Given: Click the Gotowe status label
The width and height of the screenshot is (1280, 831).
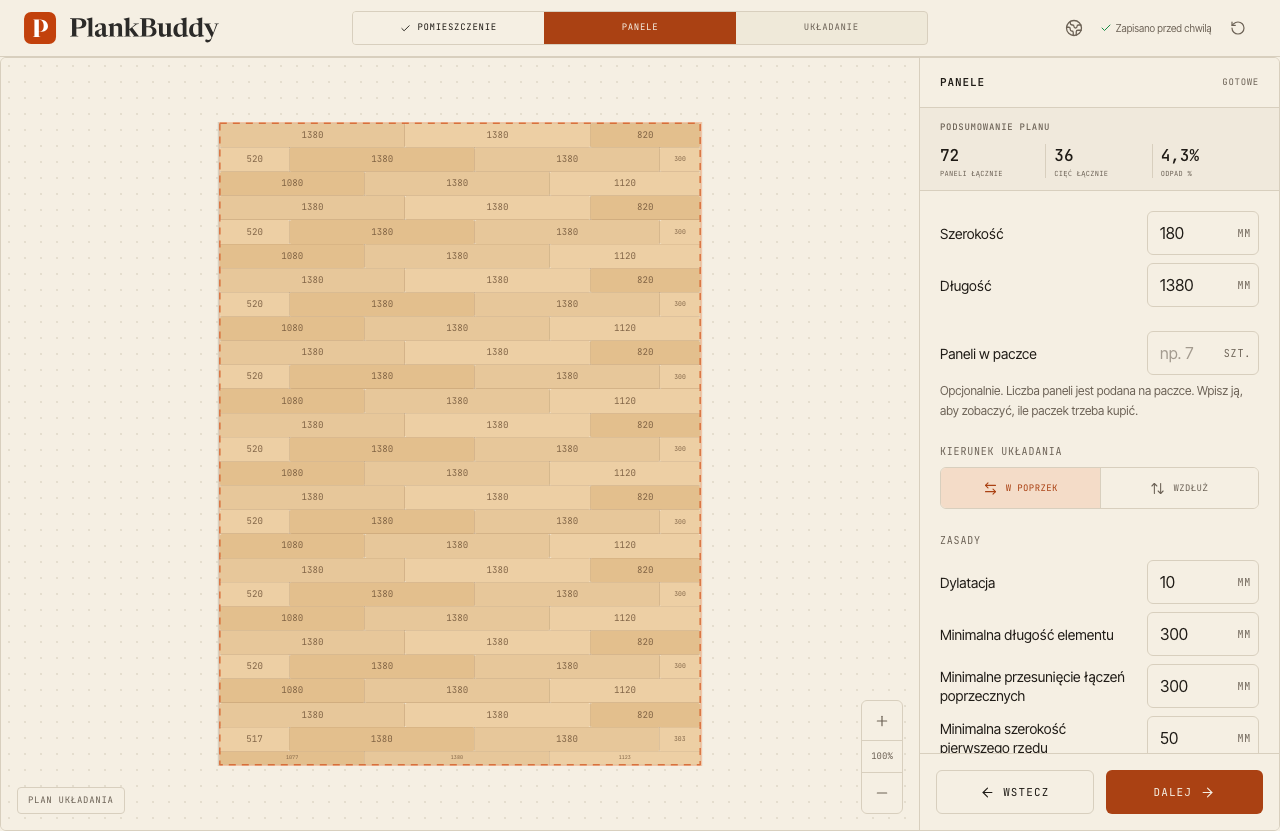Looking at the screenshot, I should (1240, 82).
